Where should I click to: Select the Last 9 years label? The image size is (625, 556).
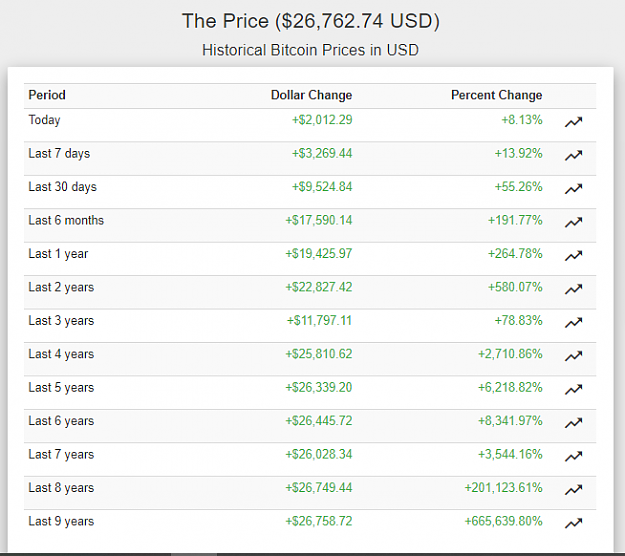point(61,522)
